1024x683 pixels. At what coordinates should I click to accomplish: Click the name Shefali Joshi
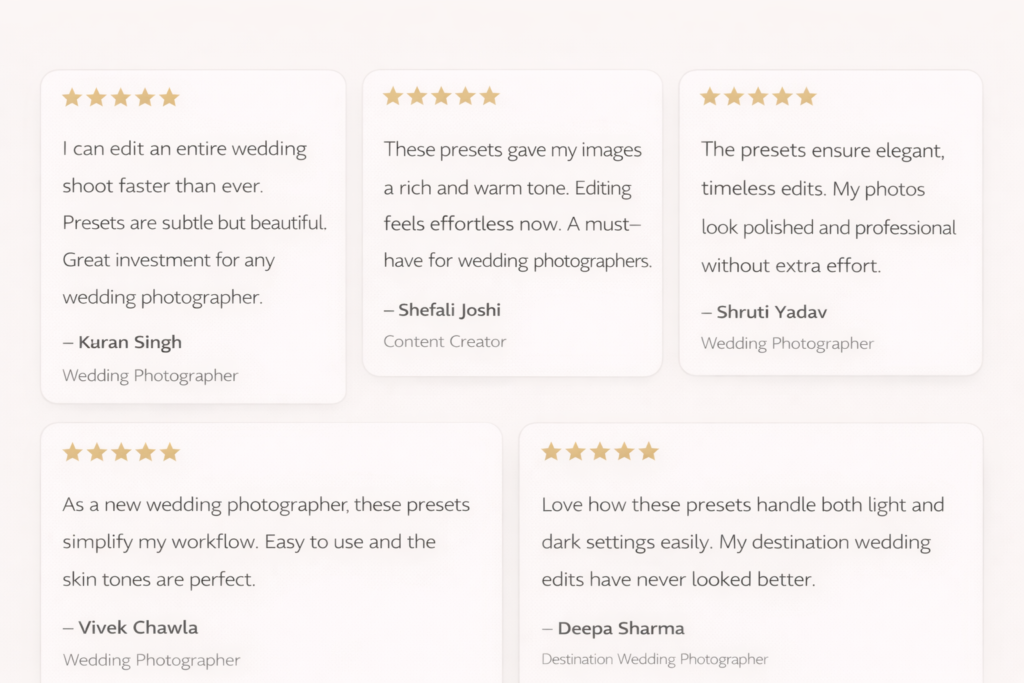(x=449, y=310)
